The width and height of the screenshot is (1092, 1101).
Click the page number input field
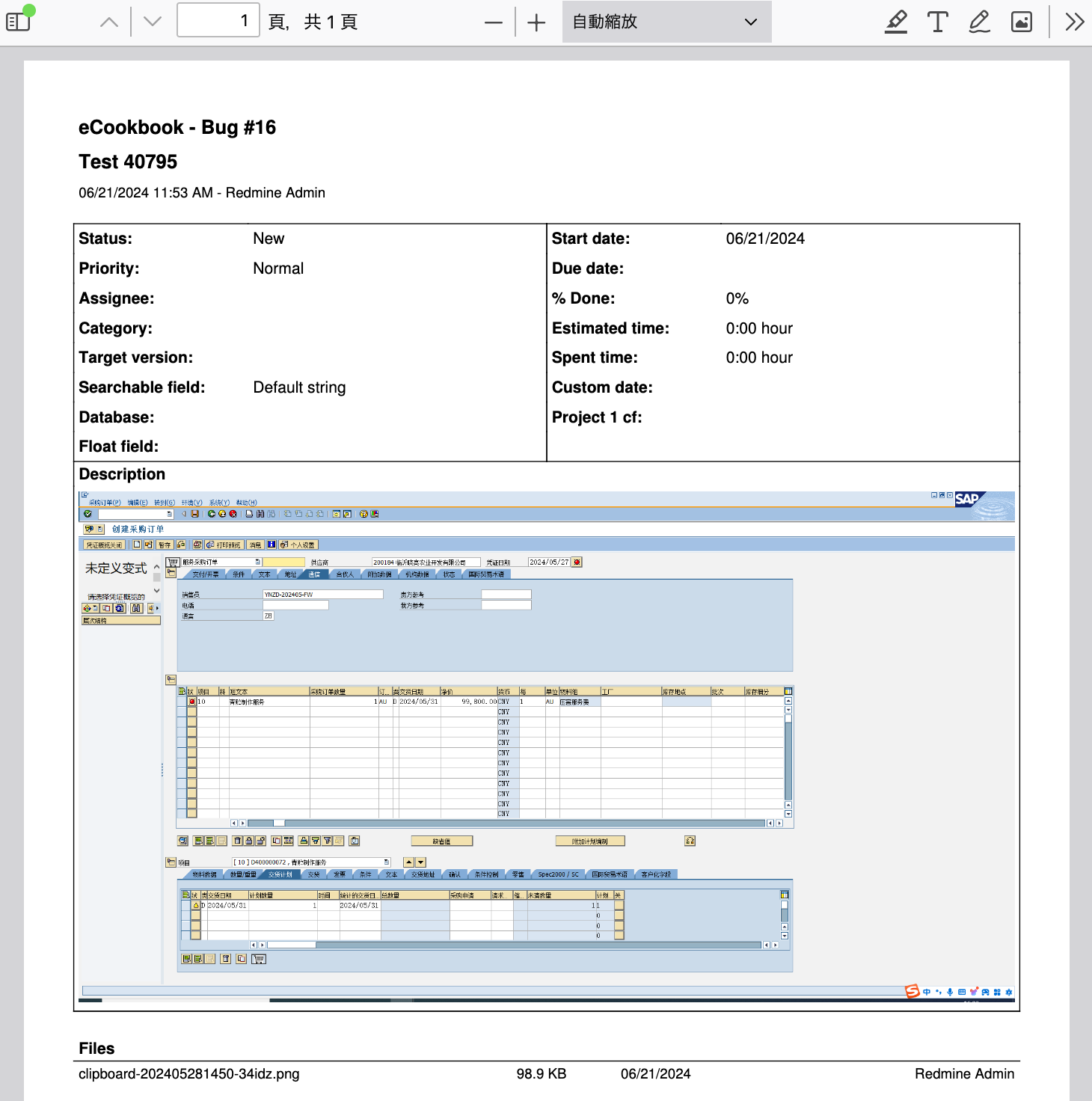point(218,21)
